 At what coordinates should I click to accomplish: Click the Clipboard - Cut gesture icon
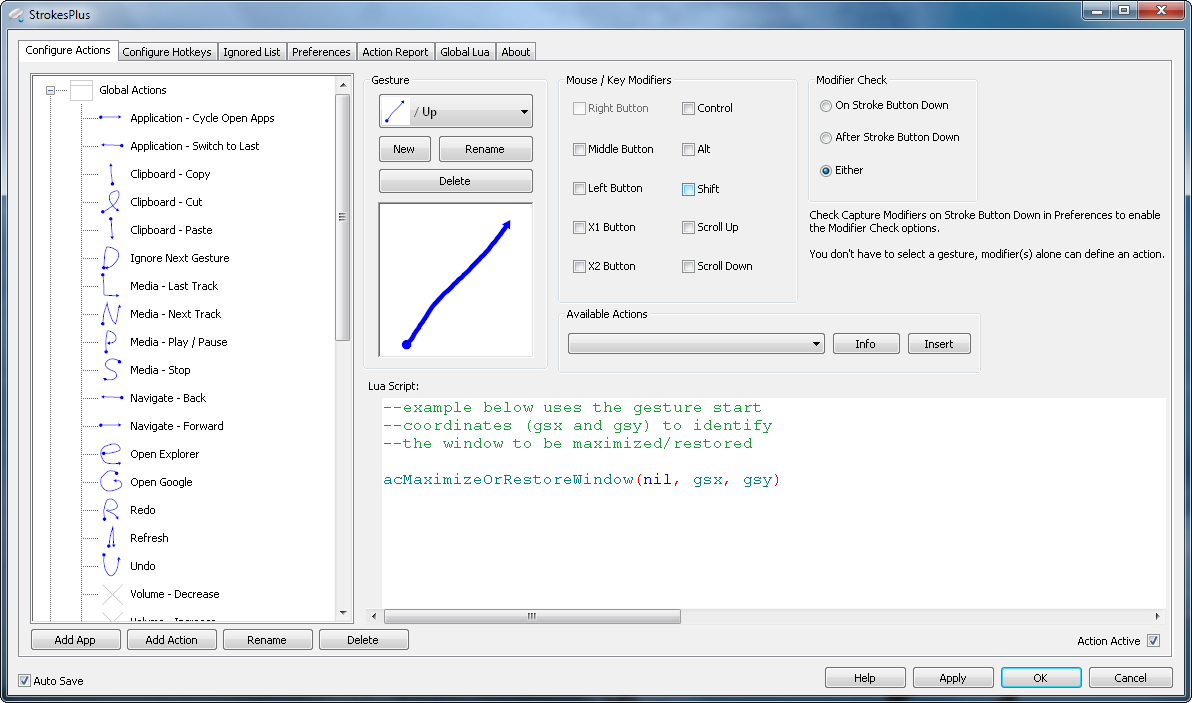tap(112, 202)
